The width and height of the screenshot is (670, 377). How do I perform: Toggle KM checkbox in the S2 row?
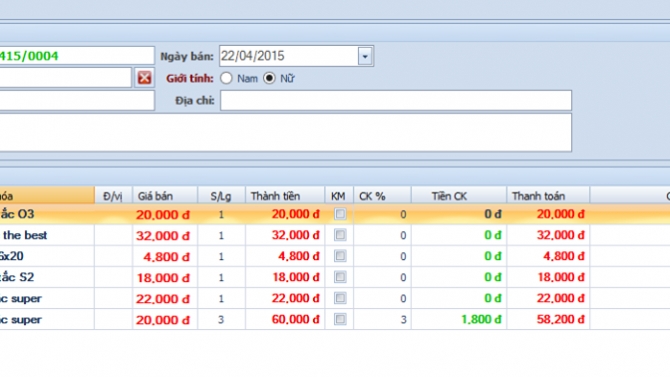click(340, 277)
